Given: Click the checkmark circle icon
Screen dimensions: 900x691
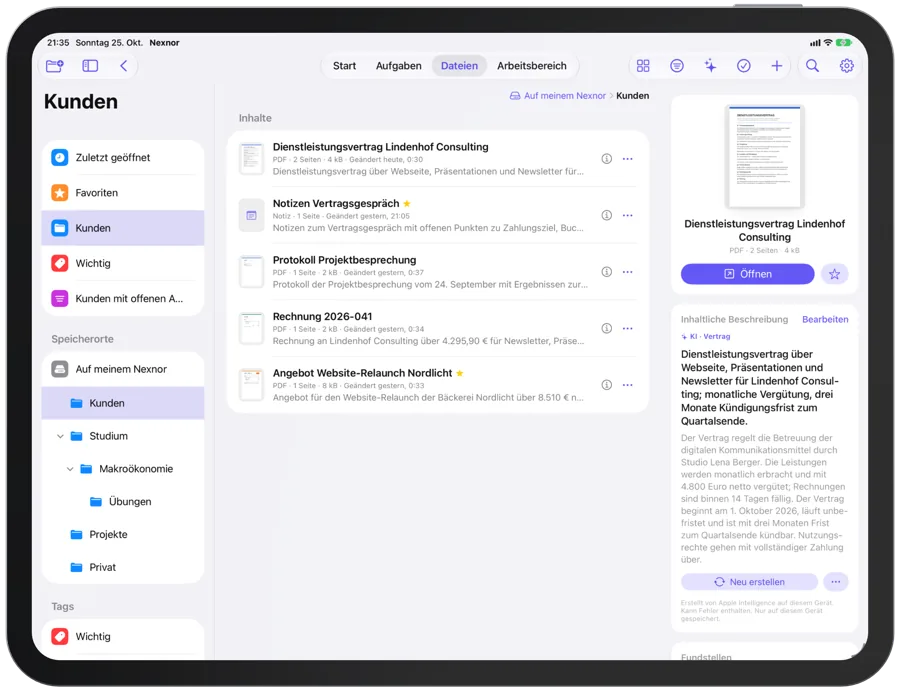Looking at the screenshot, I should pyautogui.click(x=743, y=66).
